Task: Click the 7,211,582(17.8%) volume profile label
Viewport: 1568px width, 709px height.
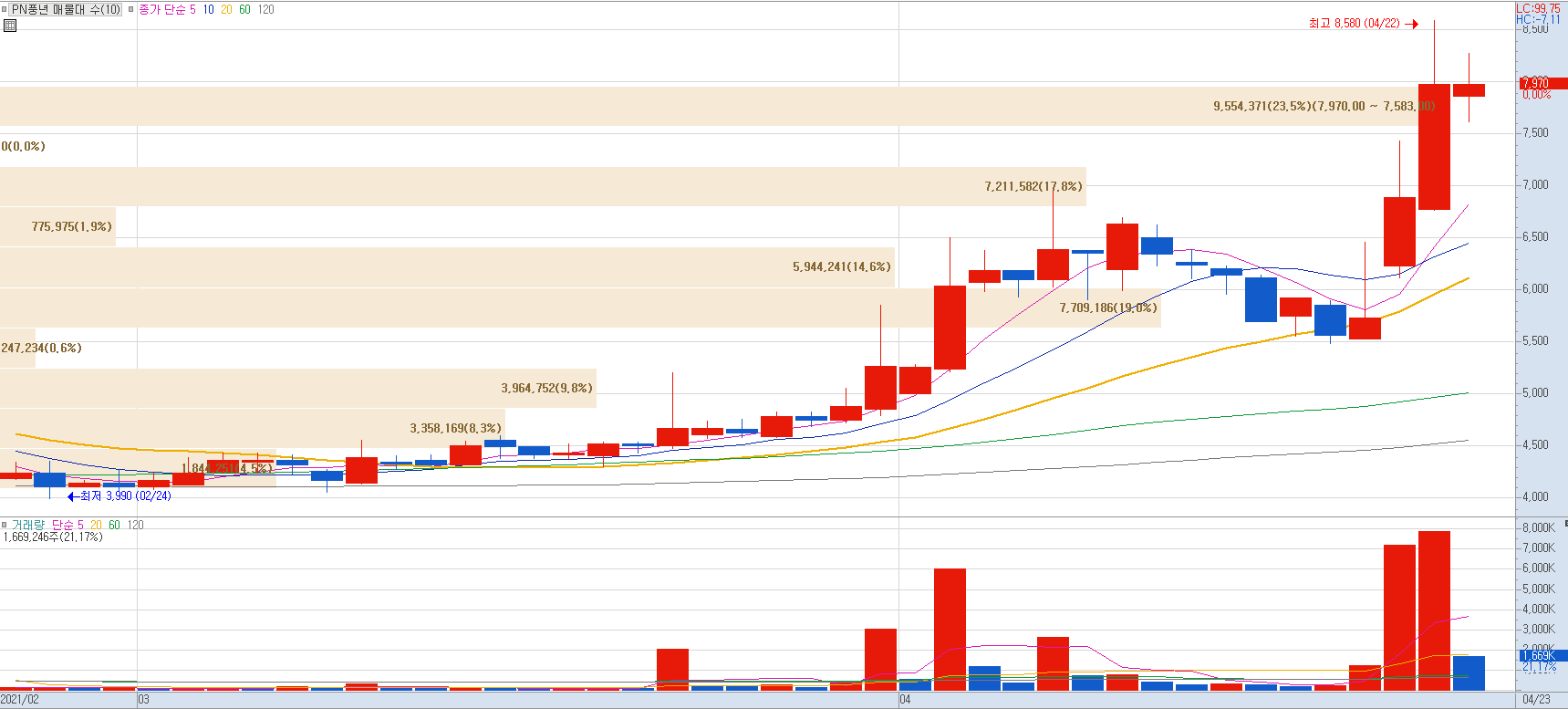Action: [x=1033, y=186]
